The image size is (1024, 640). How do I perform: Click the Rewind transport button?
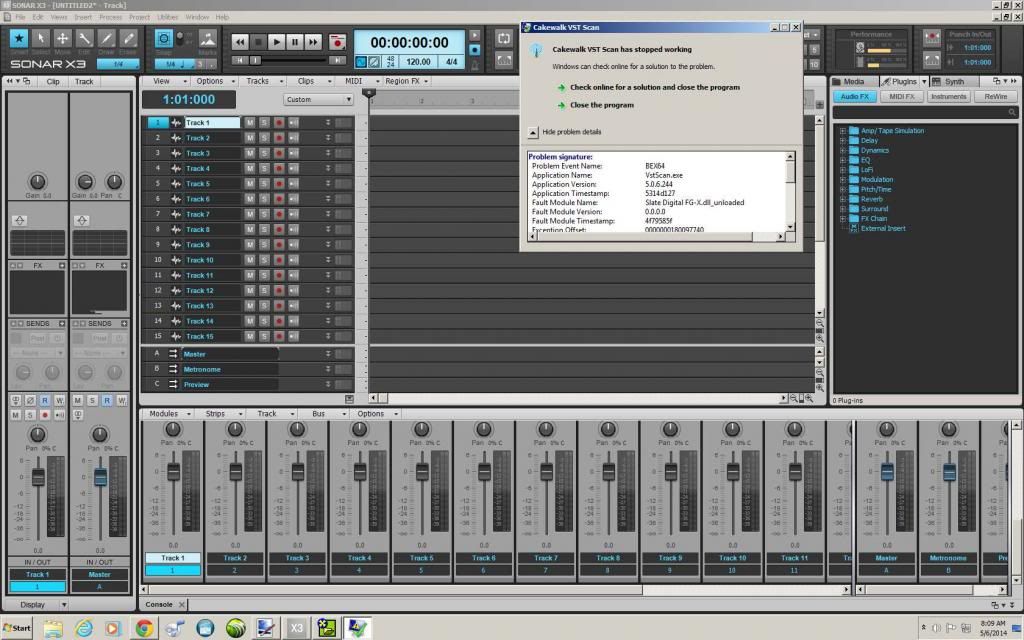coord(240,42)
